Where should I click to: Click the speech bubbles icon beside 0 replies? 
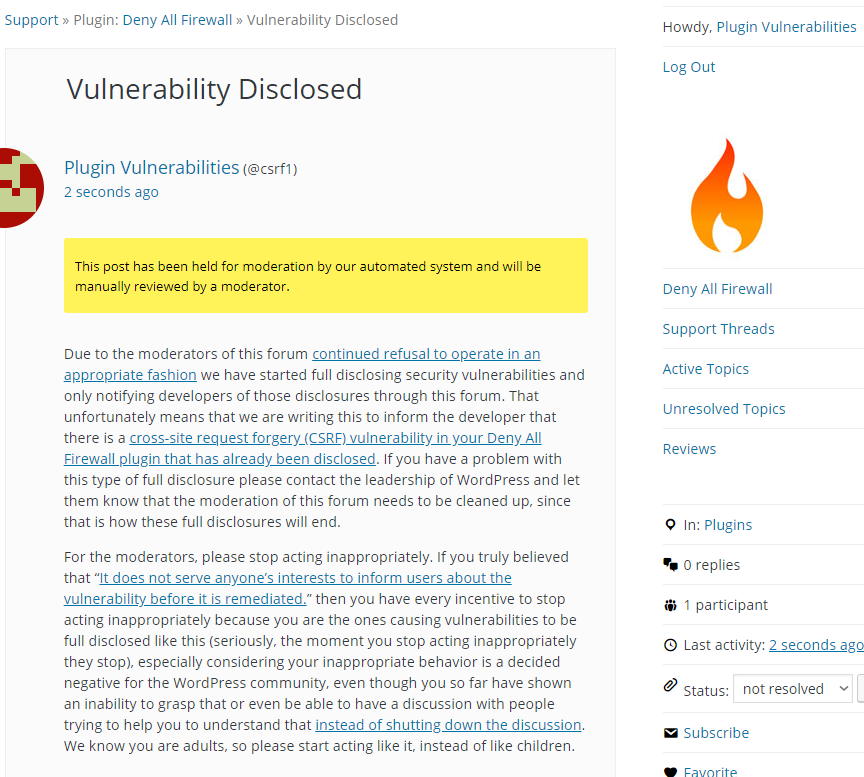(x=671, y=564)
